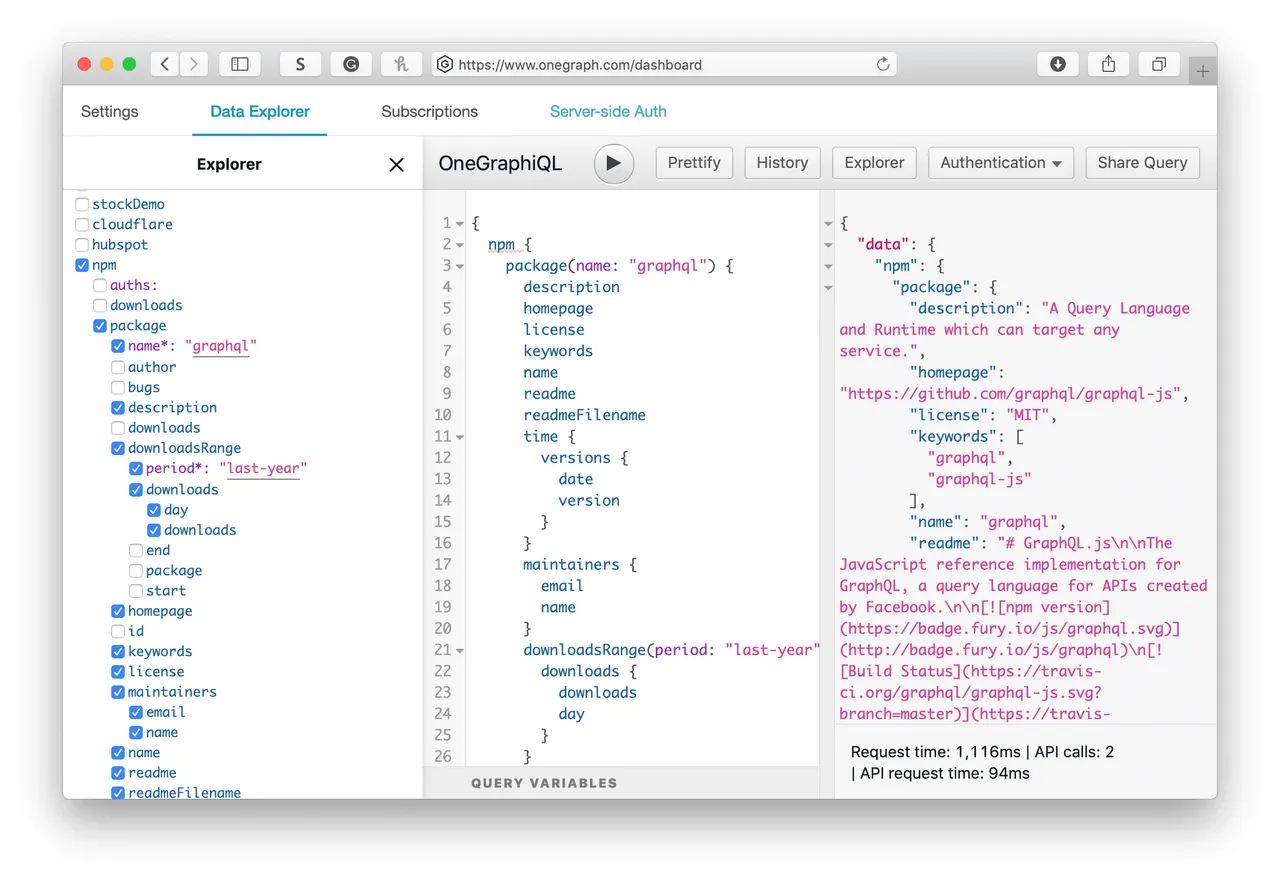Click the Prettify button
Viewport: 1280px width, 882px height.
(694, 163)
